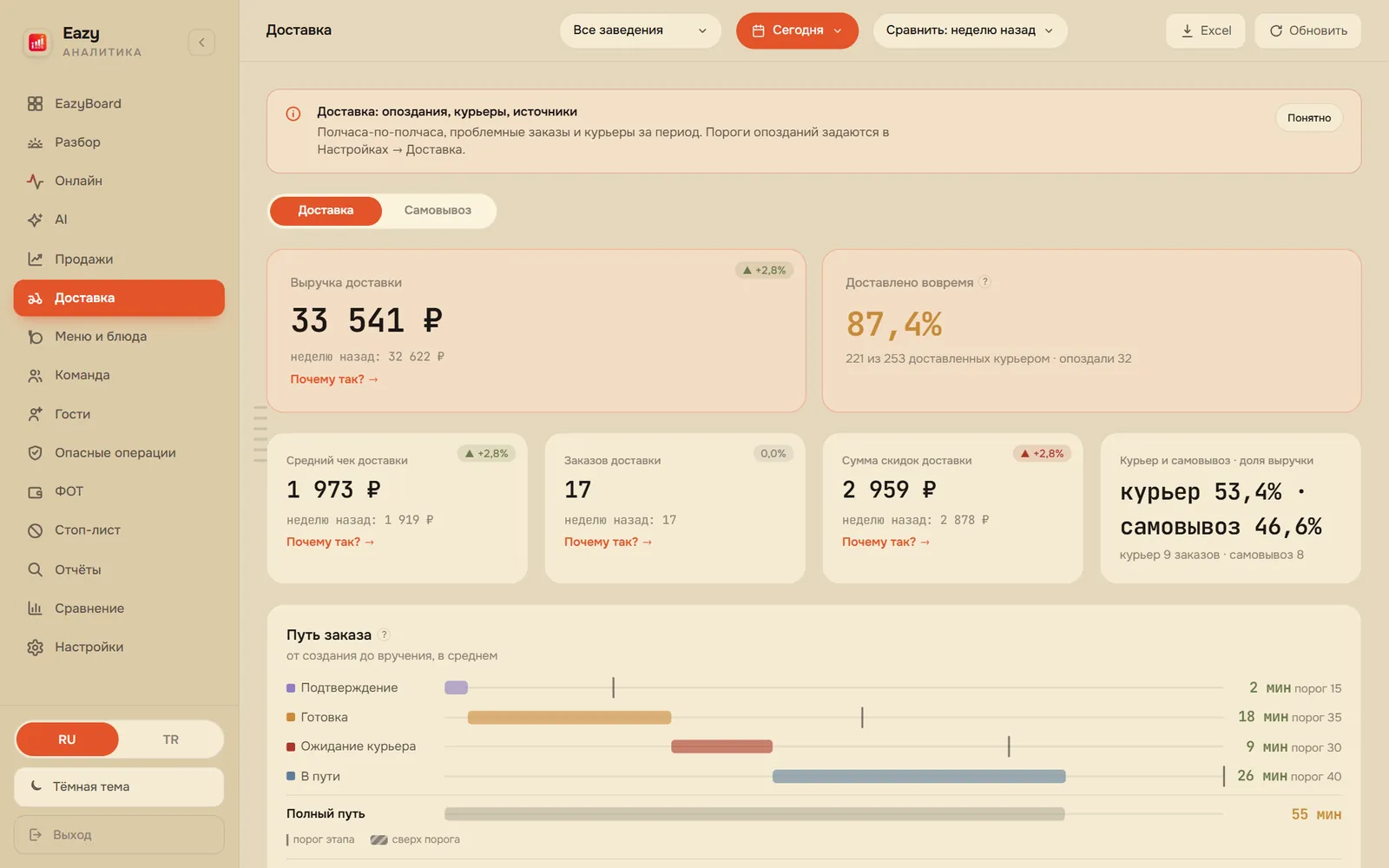
Task: Click the Подтверждение purple bar
Action: click(456, 687)
